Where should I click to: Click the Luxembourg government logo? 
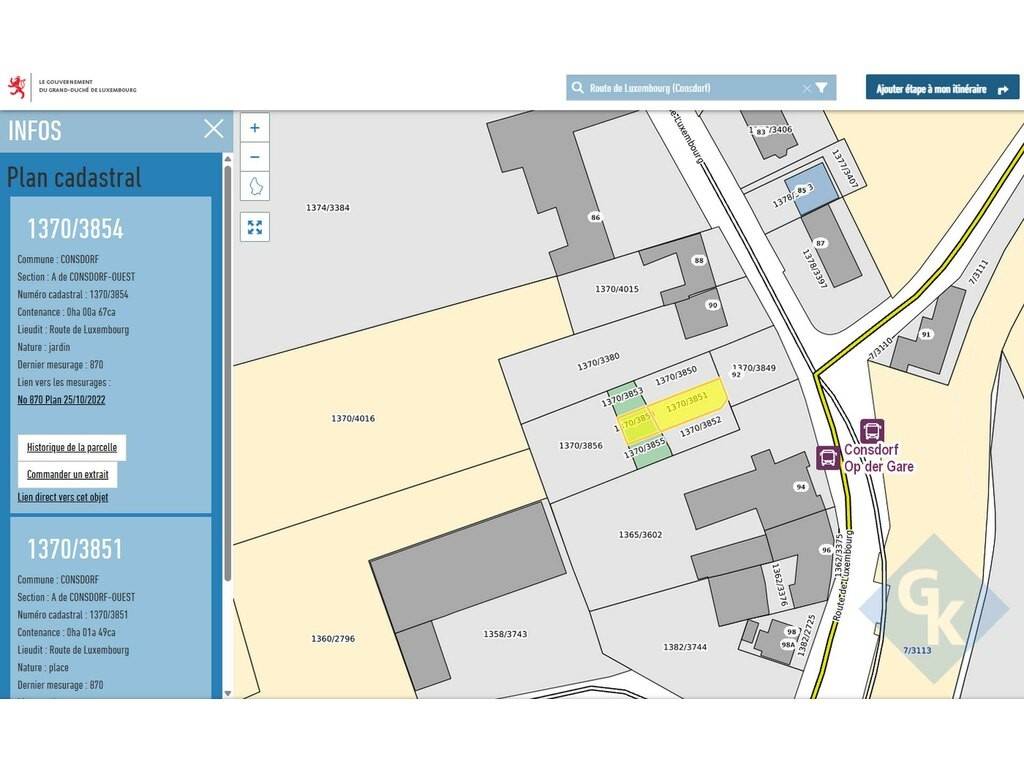[72, 86]
